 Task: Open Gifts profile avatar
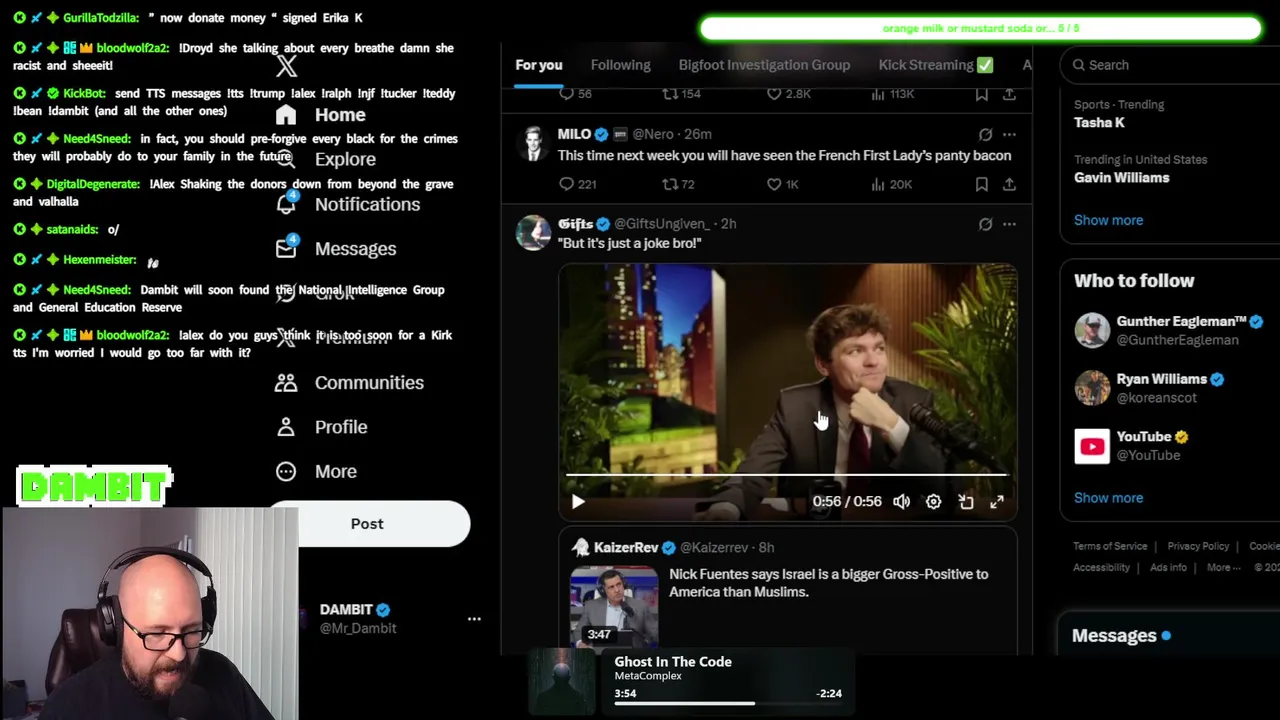533,232
